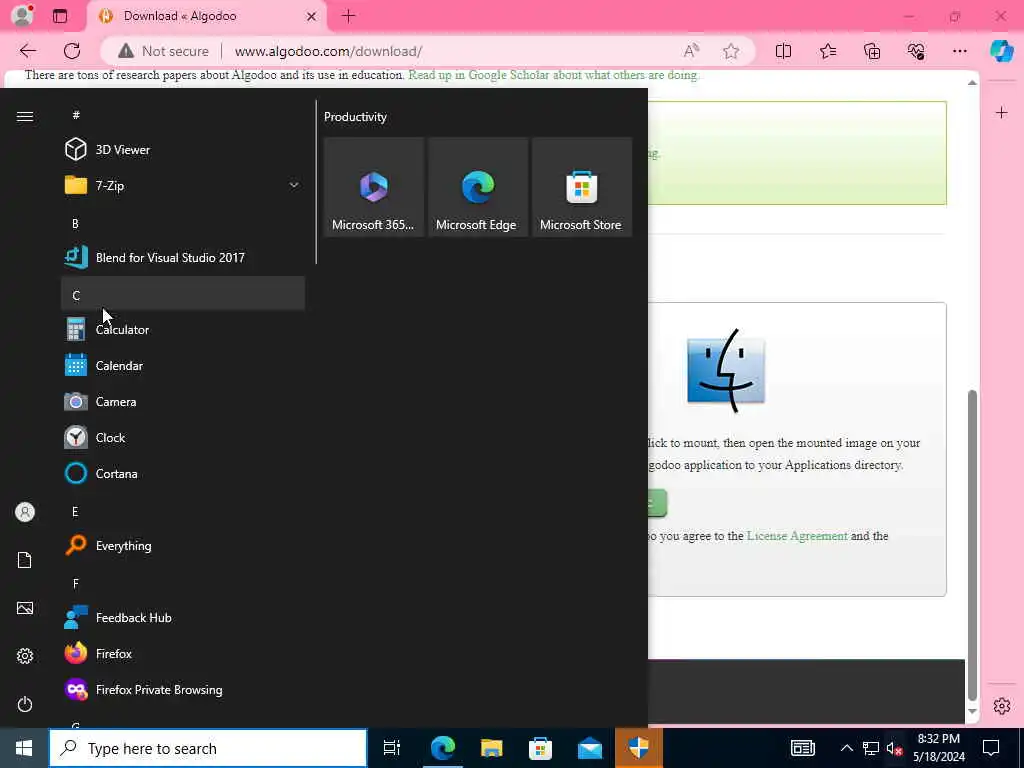1024x768 pixels.
Task: Open the Edge profile avatar
Action: pyautogui.click(x=23, y=16)
